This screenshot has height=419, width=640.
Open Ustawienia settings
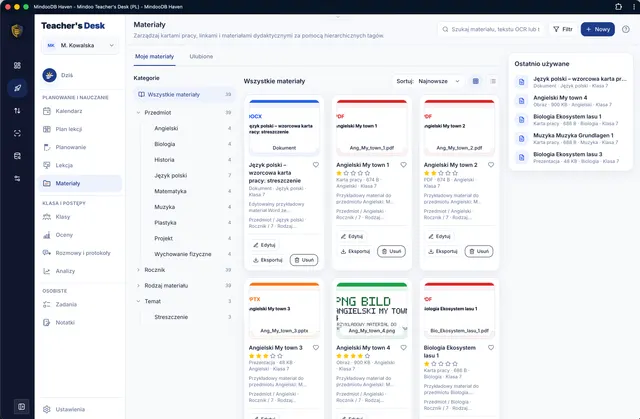point(80,409)
